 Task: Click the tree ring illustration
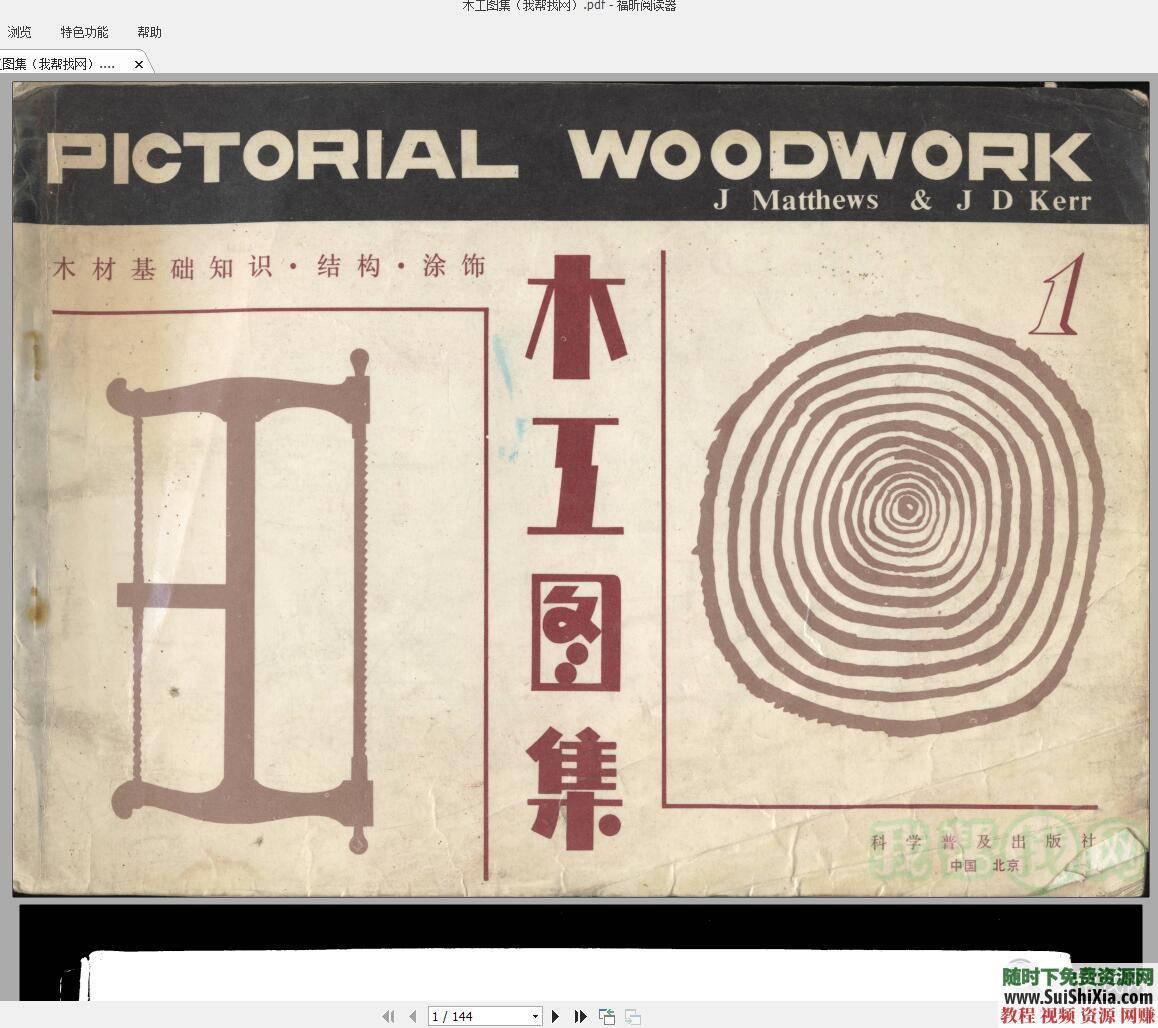[905, 520]
